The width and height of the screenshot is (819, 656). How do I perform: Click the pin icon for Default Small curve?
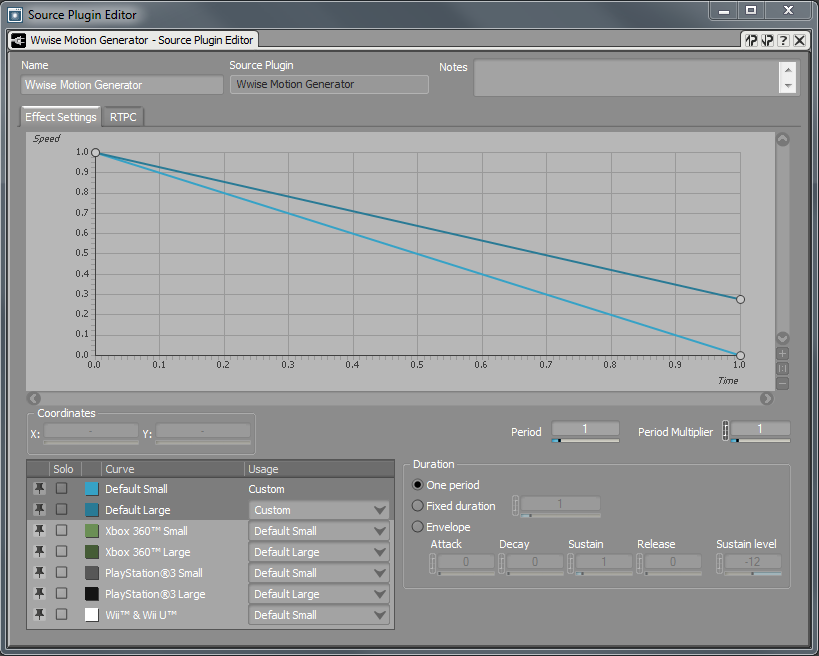coord(39,488)
